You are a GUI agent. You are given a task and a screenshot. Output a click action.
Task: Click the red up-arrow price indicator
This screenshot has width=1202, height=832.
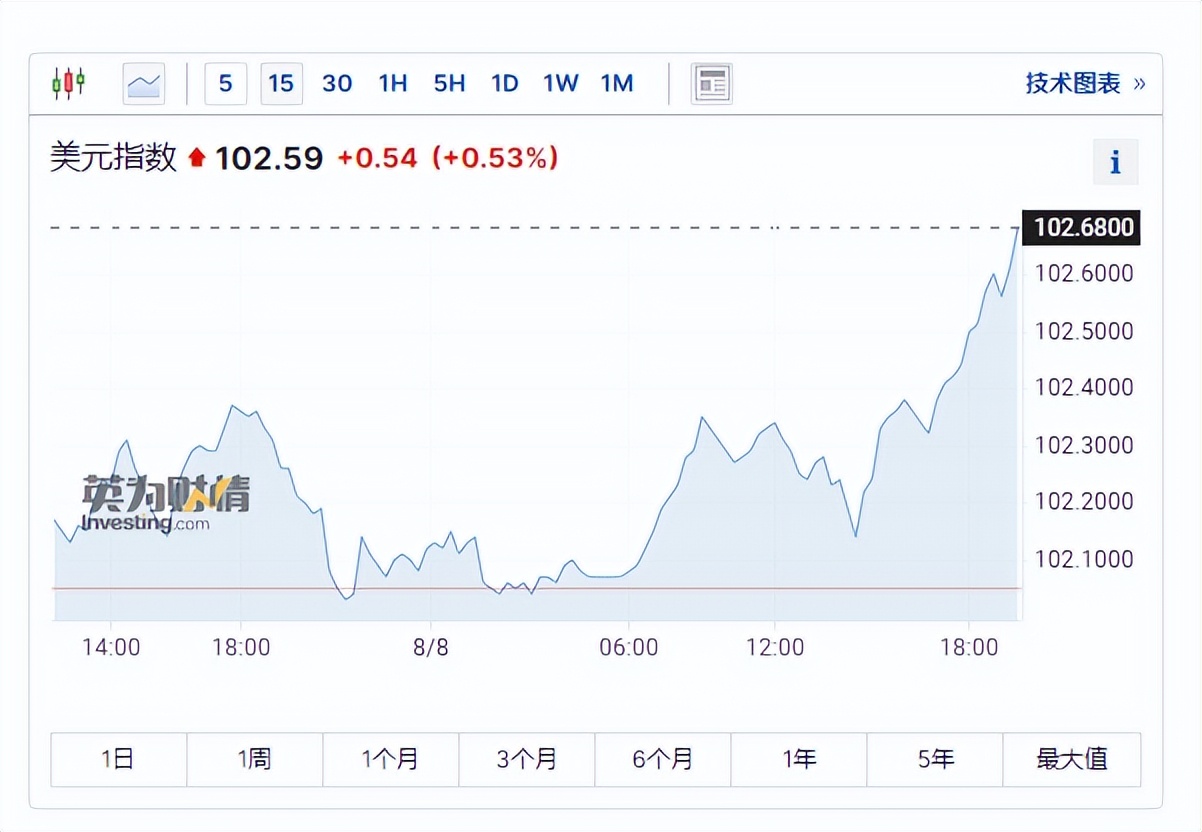coord(197,158)
